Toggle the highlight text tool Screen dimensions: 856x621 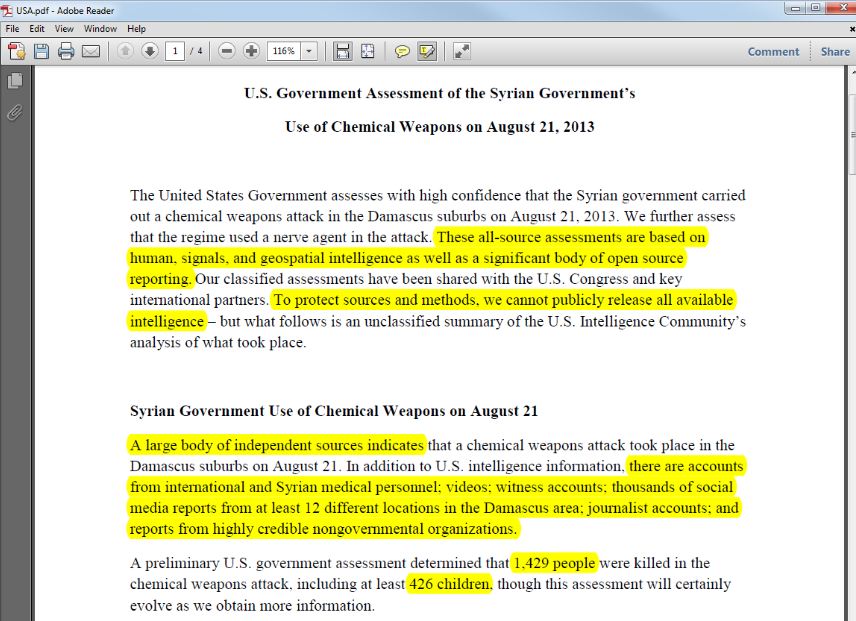point(427,51)
